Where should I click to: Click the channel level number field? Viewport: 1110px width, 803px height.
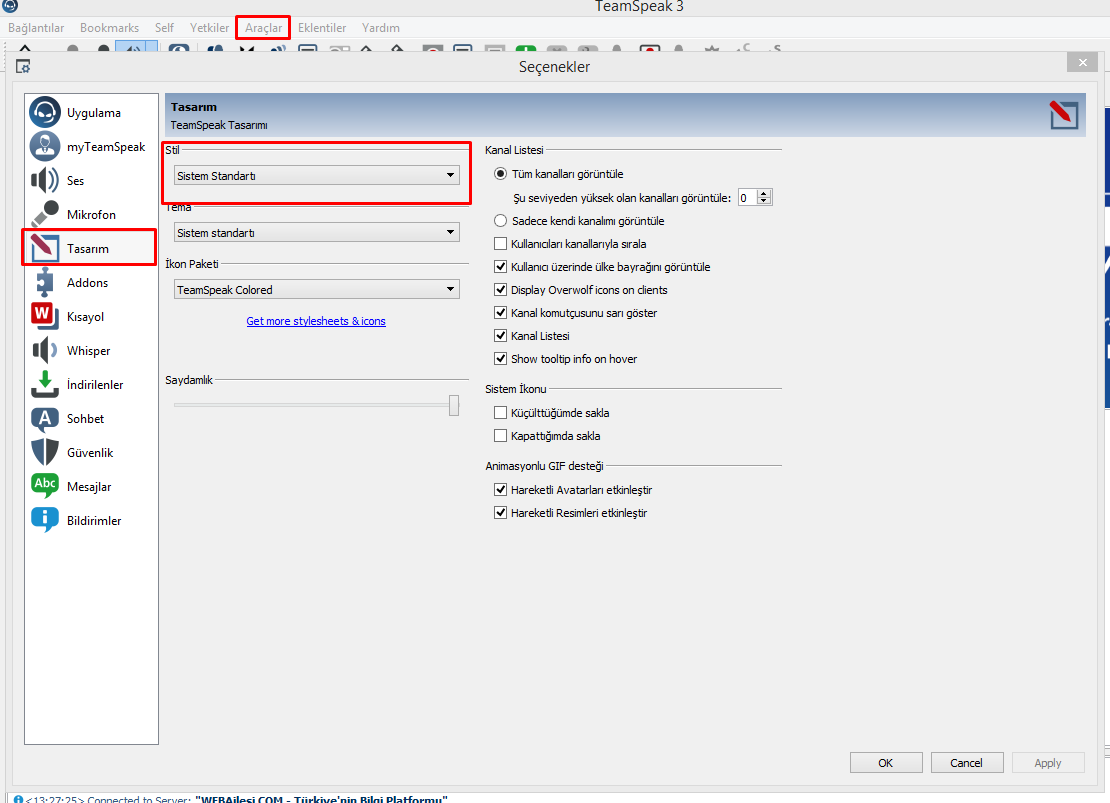tap(748, 198)
